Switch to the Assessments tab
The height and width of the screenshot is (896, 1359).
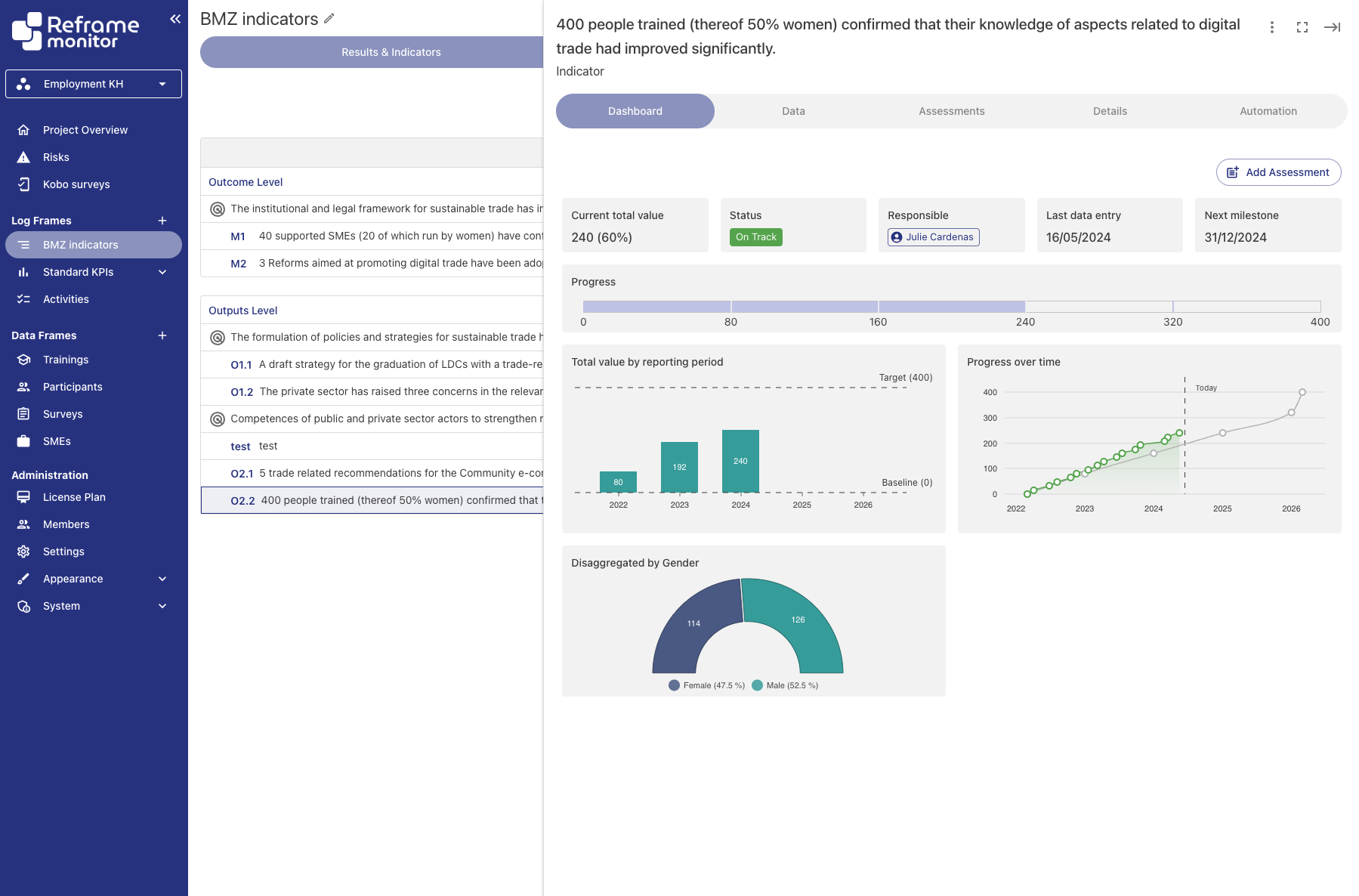[952, 111]
